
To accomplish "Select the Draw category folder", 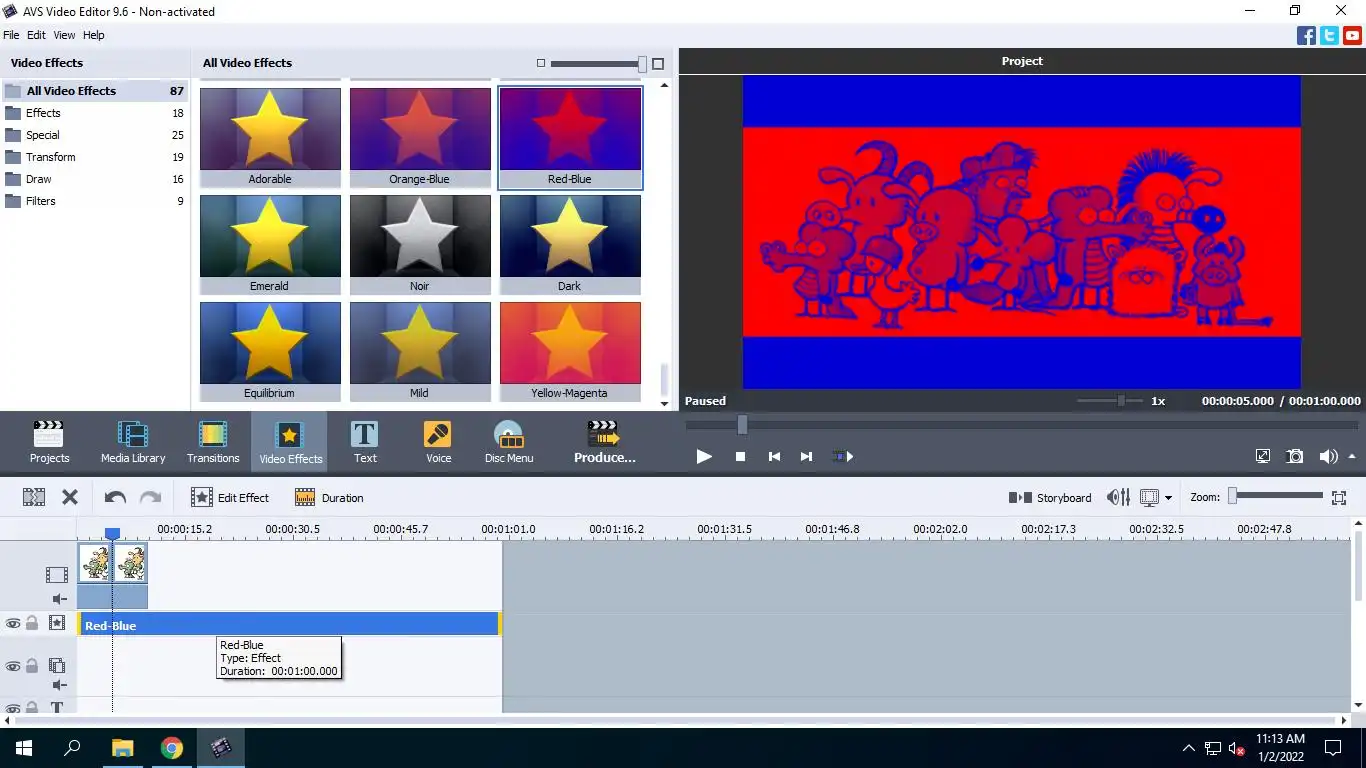I will coord(94,179).
